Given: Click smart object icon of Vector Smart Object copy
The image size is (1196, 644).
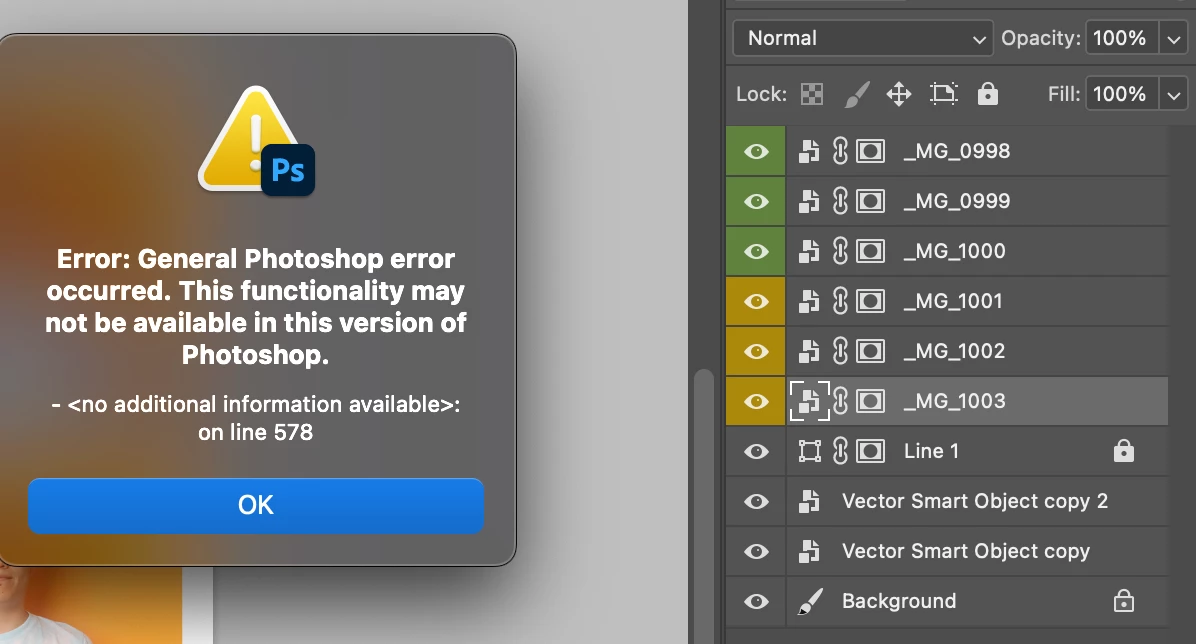Looking at the screenshot, I should click(x=809, y=552).
